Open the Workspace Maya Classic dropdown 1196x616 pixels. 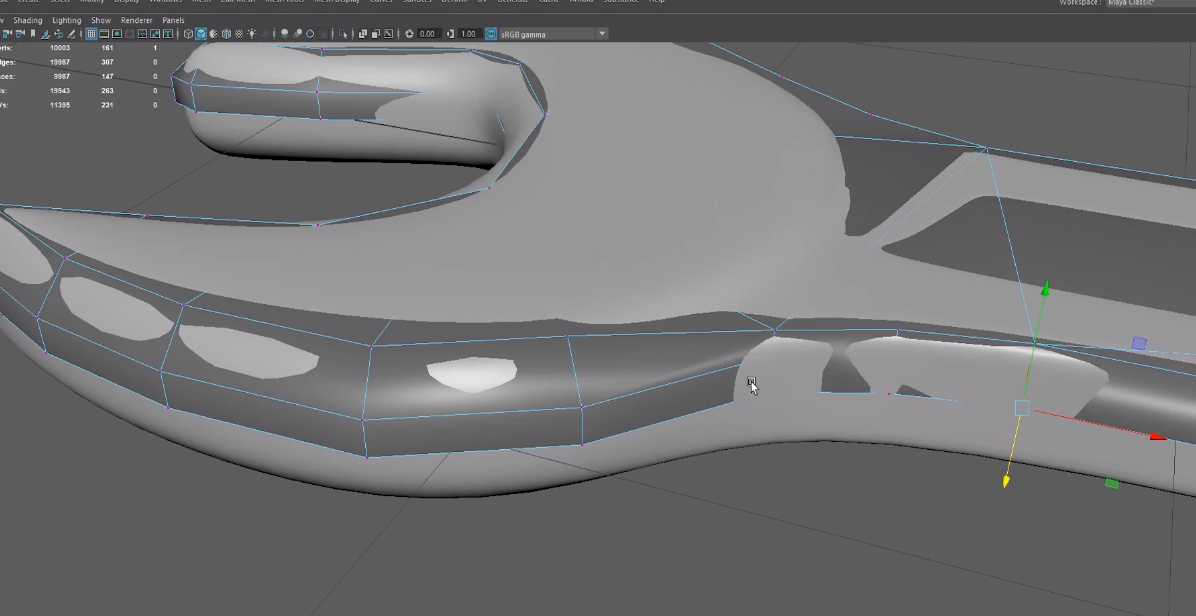[x=1150, y=3]
